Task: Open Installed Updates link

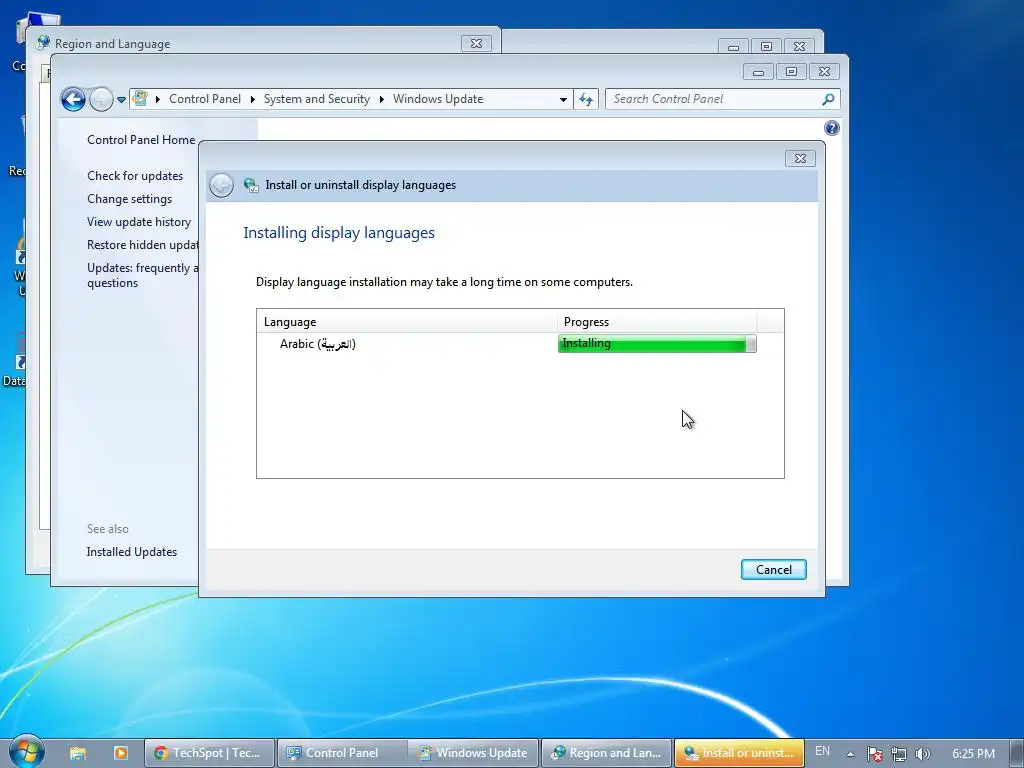Action: tap(131, 552)
